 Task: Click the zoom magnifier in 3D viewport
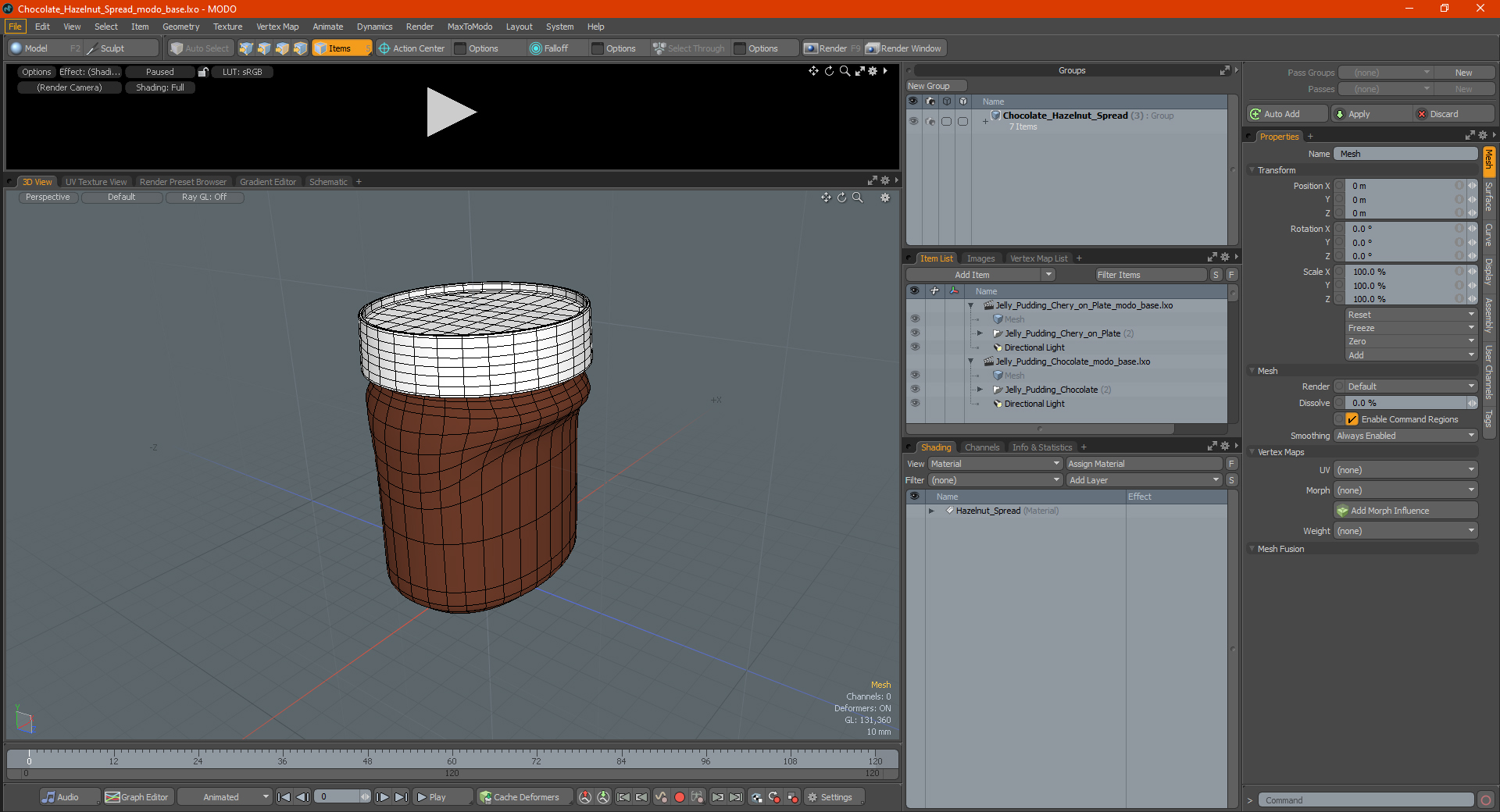click(x=858, y=198)
